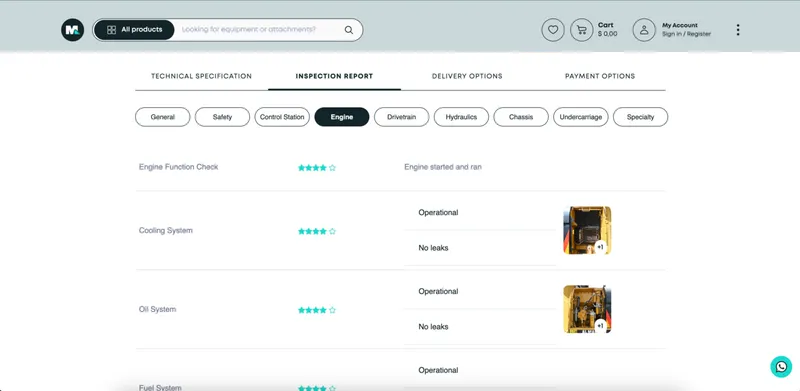Click 'Operational' in Cooling System row

[438, 212]
